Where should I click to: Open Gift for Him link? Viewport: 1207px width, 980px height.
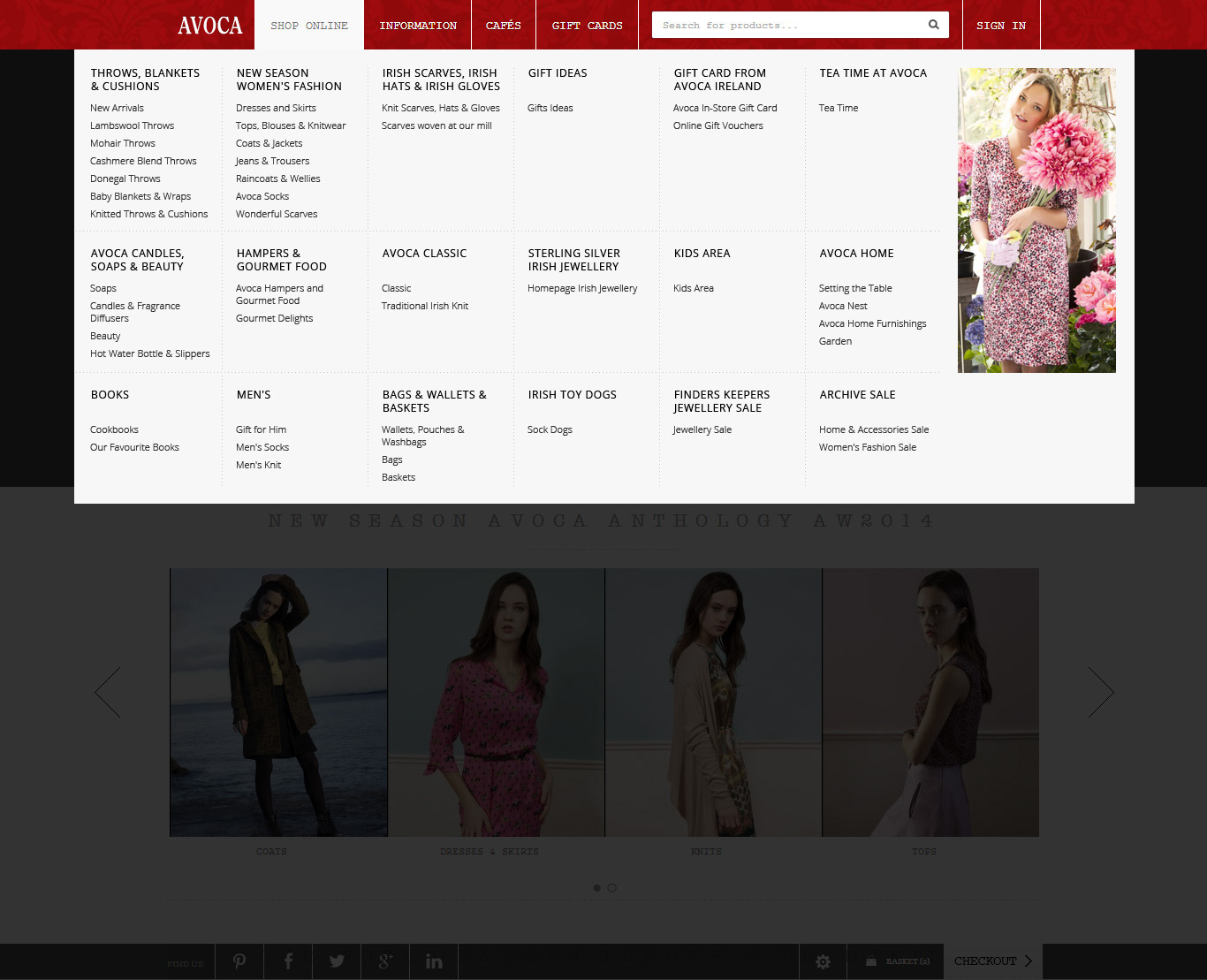tap(261, 429)
